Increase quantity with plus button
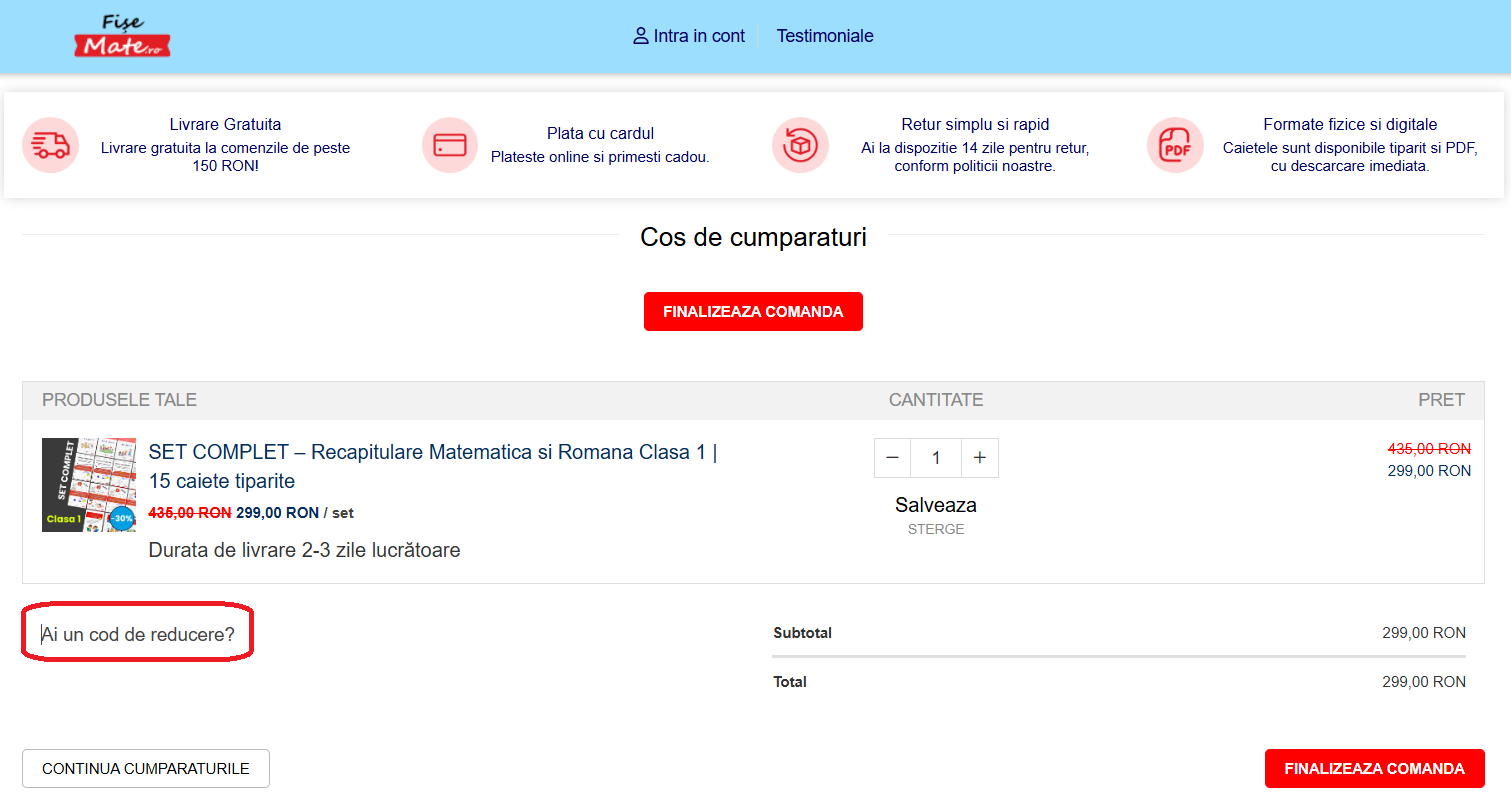The width and height of the screenshot is (1511, 805). point(980,458)
